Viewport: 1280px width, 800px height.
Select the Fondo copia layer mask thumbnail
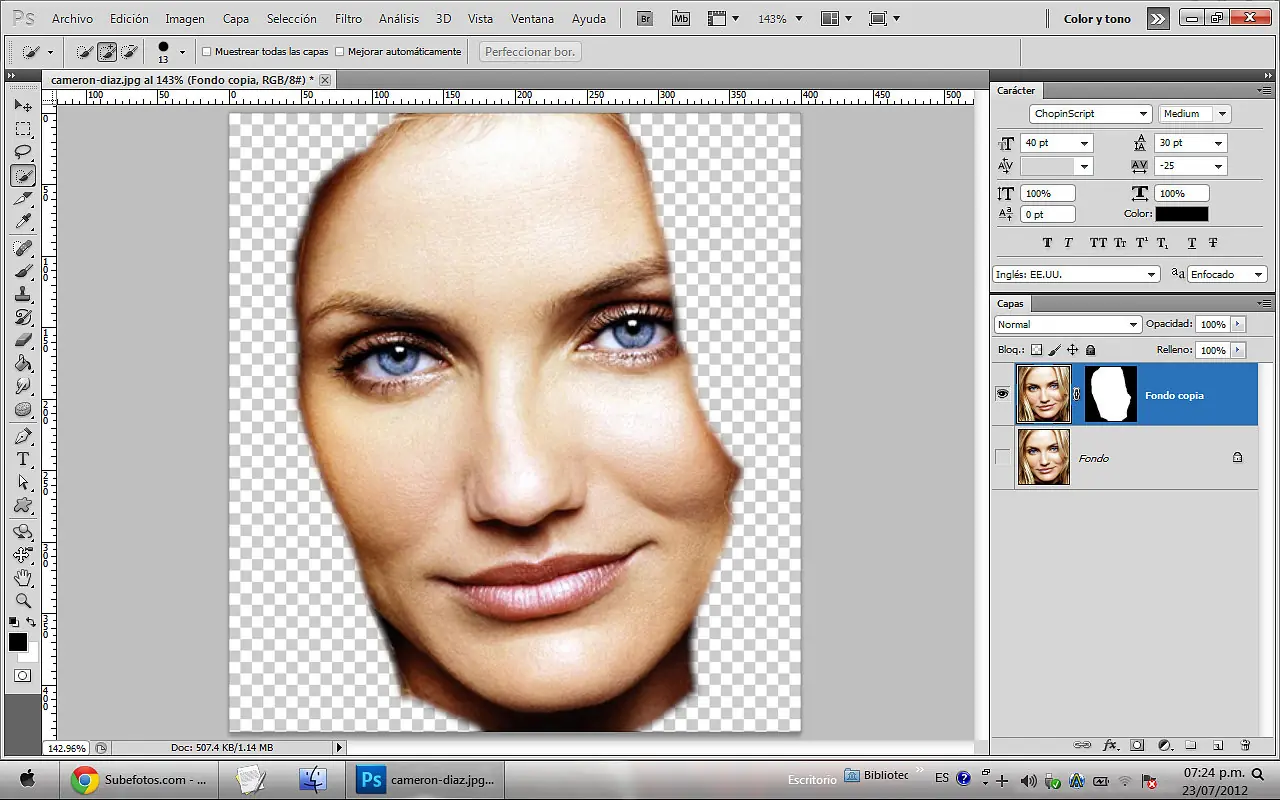tap(1111, 394)
